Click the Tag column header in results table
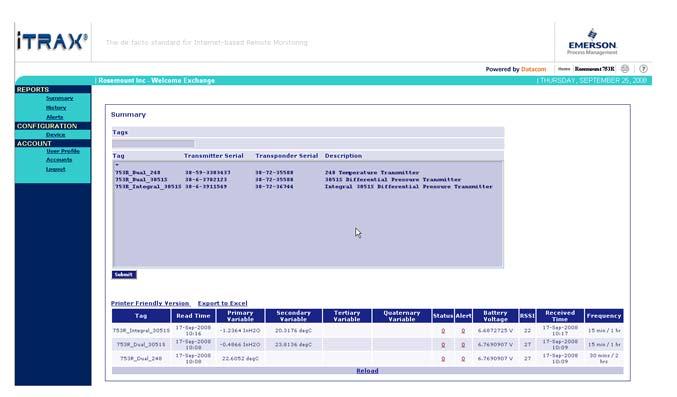The image size is (677, 397). [141, 316]
